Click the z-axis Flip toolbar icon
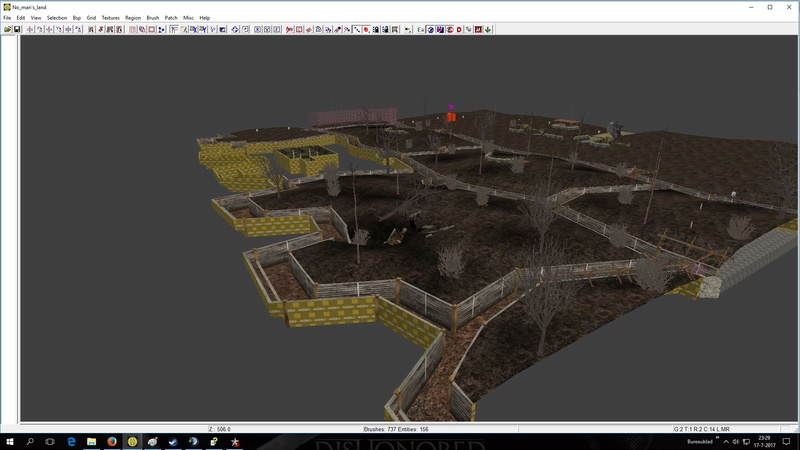The width and height of the screenshot is (800, 450). click(68, 29)
